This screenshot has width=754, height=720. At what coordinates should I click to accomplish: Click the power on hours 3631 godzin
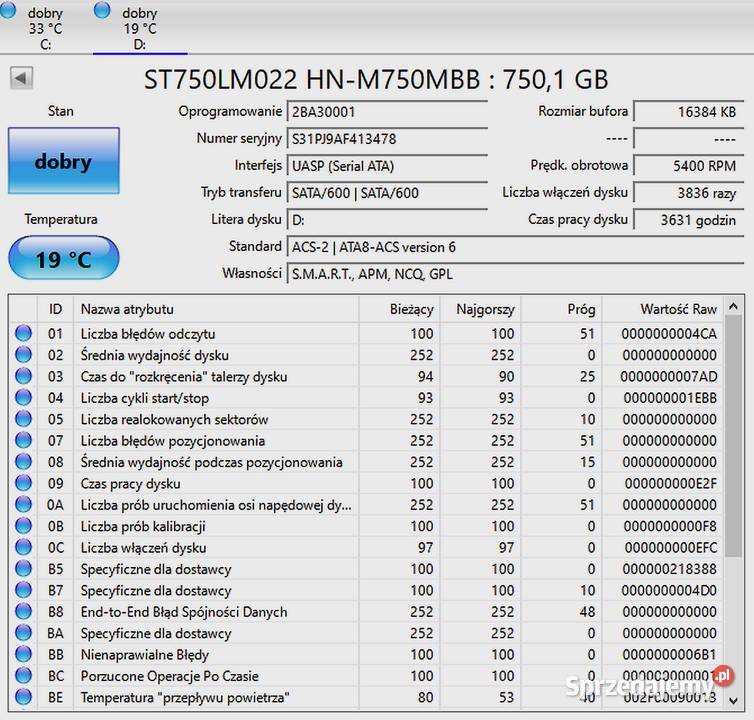(688, 220)
